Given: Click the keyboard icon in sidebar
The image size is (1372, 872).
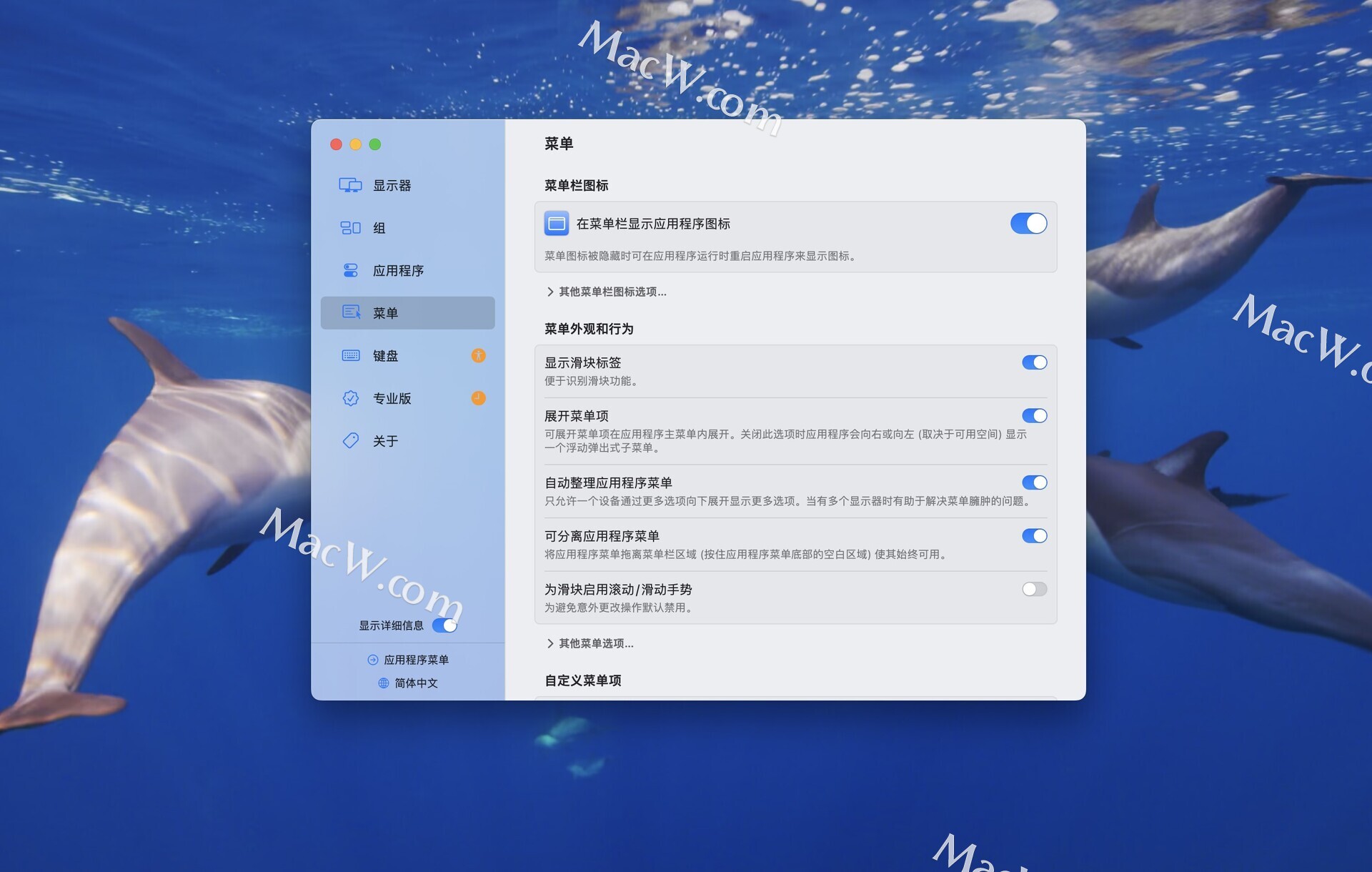Looking at the screenshot, I should [350, 356].
